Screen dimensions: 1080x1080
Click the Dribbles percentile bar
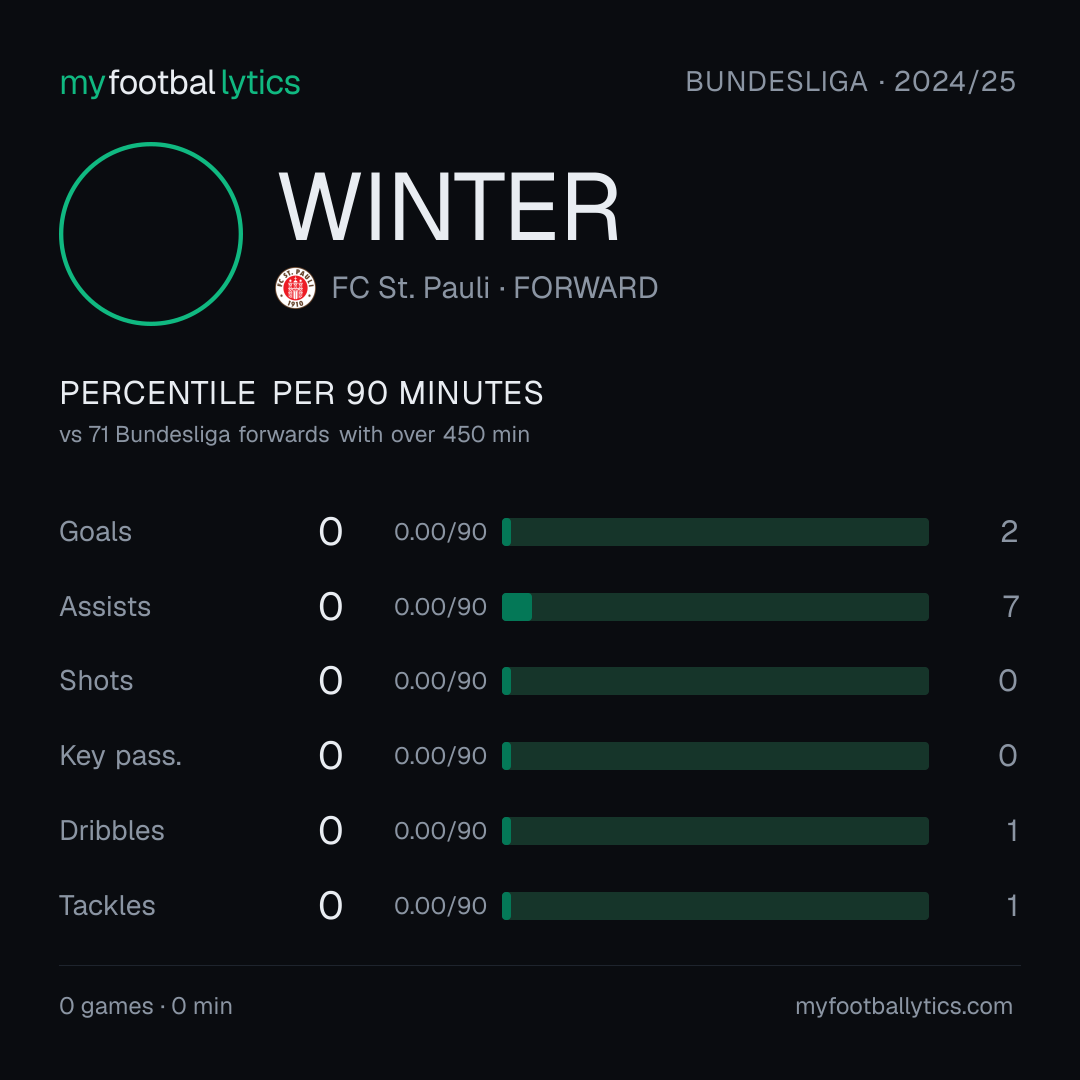click(x=715, y=831)
